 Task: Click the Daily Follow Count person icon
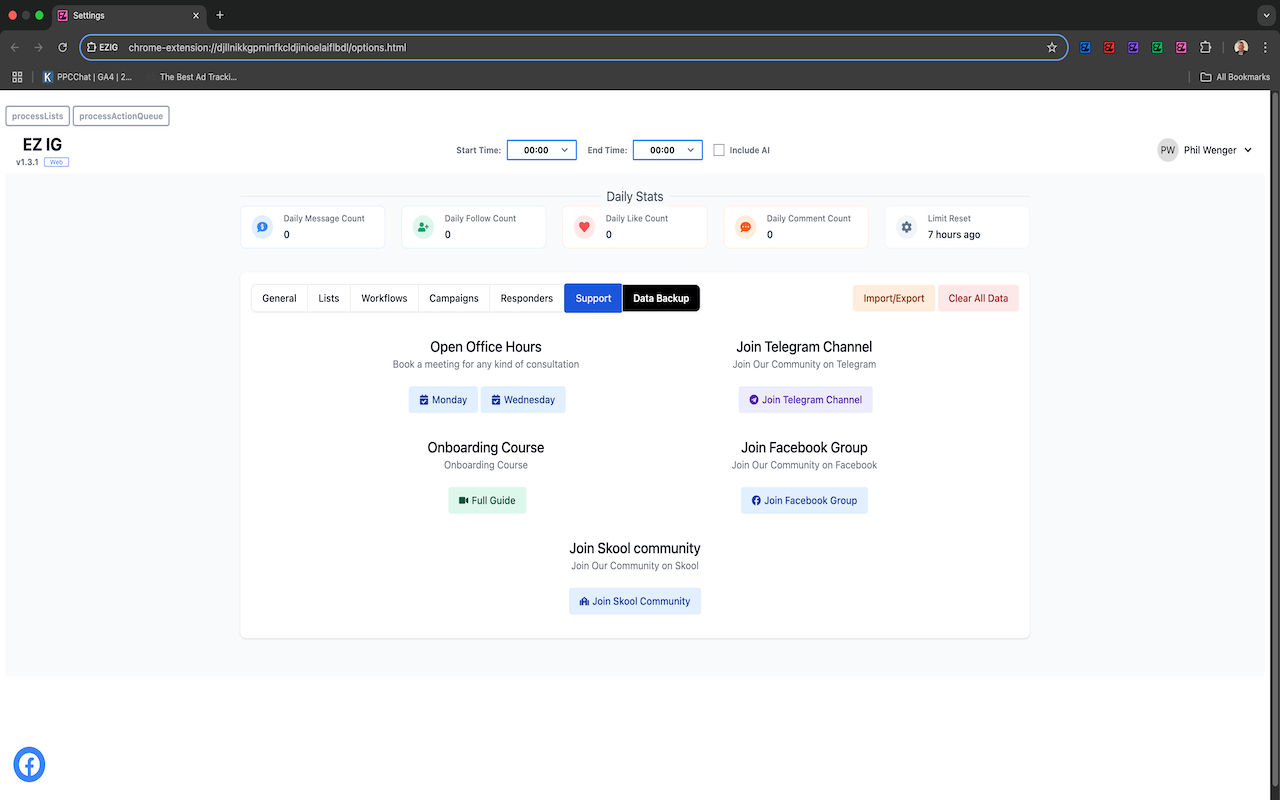point(423,226)
